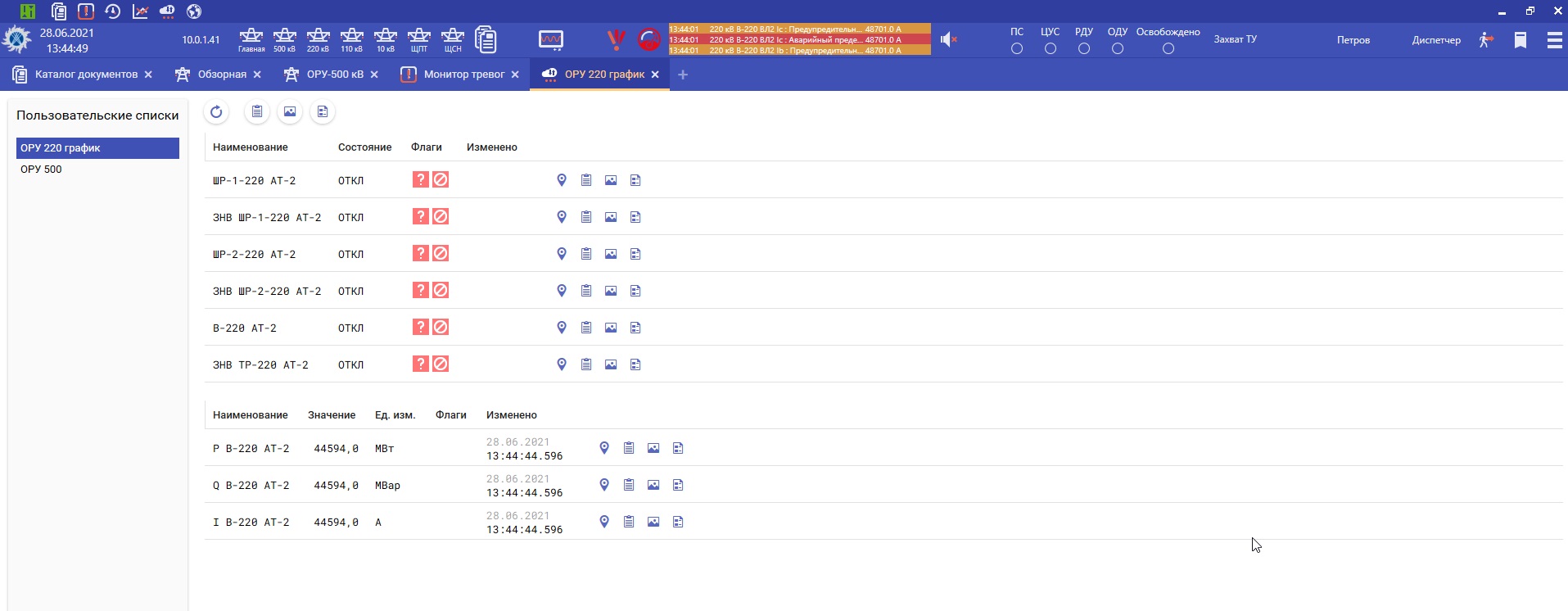The width and height of the screenshot is (1568, 611).
Task: Open the oscilloscope monitor icon in header
Action: pos(551,39)
